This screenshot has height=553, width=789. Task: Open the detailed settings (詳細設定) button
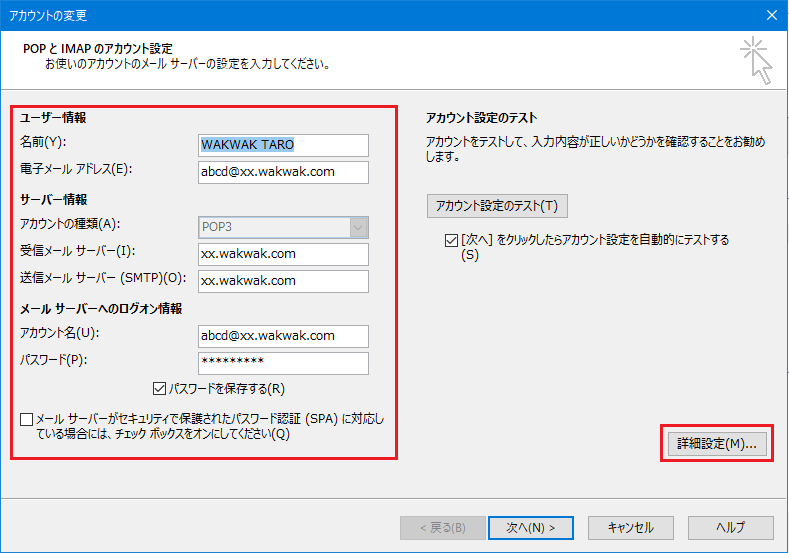point(715,444)
